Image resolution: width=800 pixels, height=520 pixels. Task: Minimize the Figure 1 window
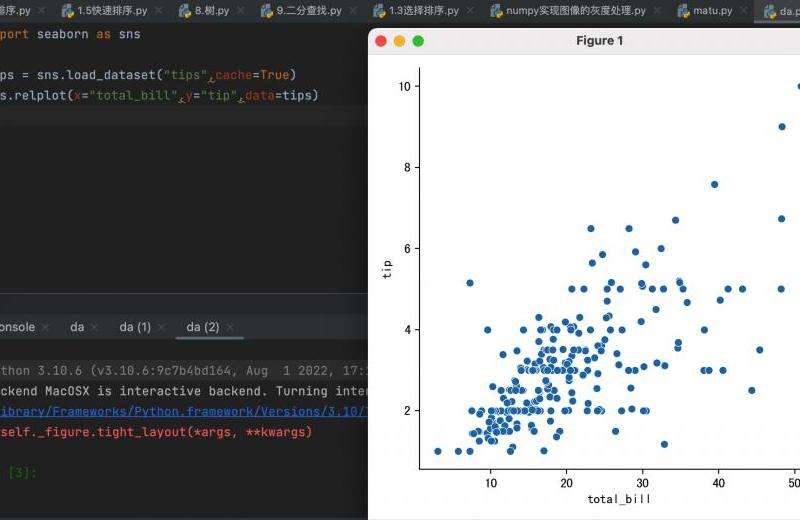pos(399,41)
